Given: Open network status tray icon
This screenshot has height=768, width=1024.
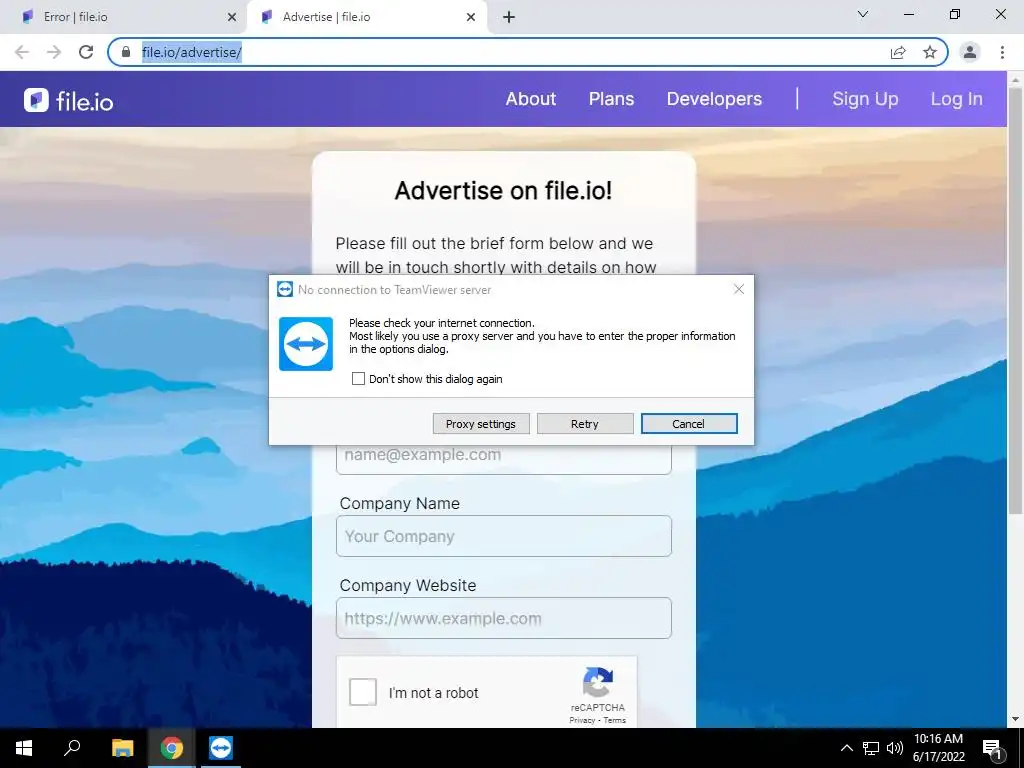Looking at the screenshot, I should point(871,748).
